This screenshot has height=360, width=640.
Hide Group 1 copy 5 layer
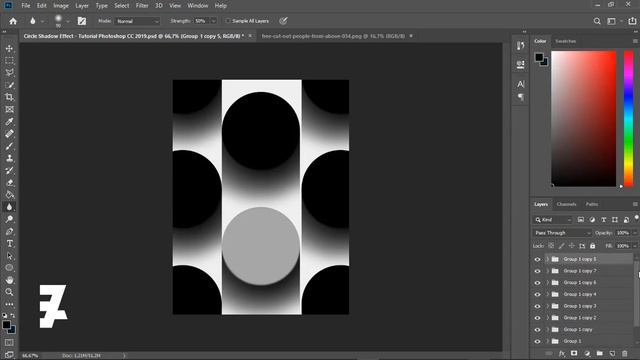pos(537,259)
